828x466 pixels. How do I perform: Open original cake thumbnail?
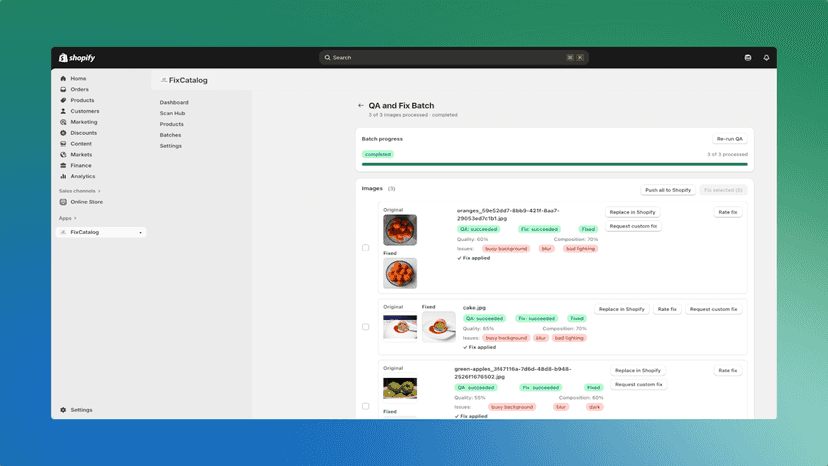point(400,327)
